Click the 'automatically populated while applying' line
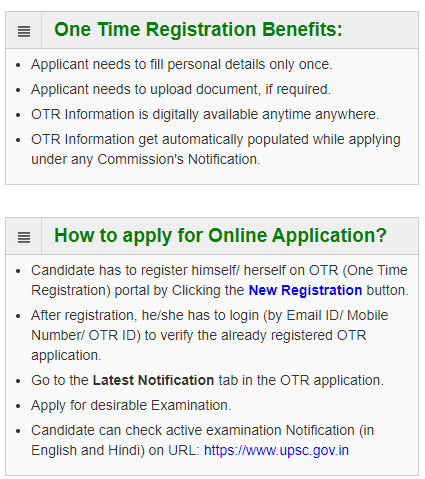 (x=216, y=140)
